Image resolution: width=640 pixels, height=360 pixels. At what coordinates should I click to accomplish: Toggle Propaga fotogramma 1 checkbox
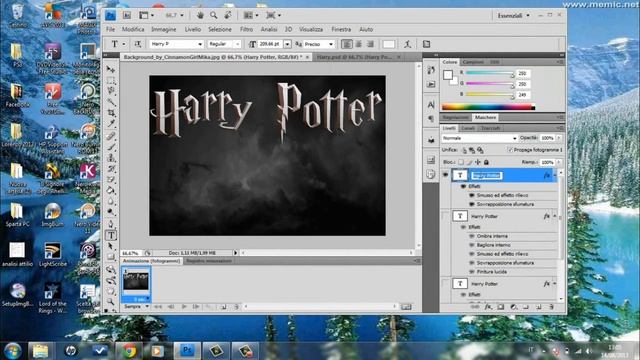(510, 150)
